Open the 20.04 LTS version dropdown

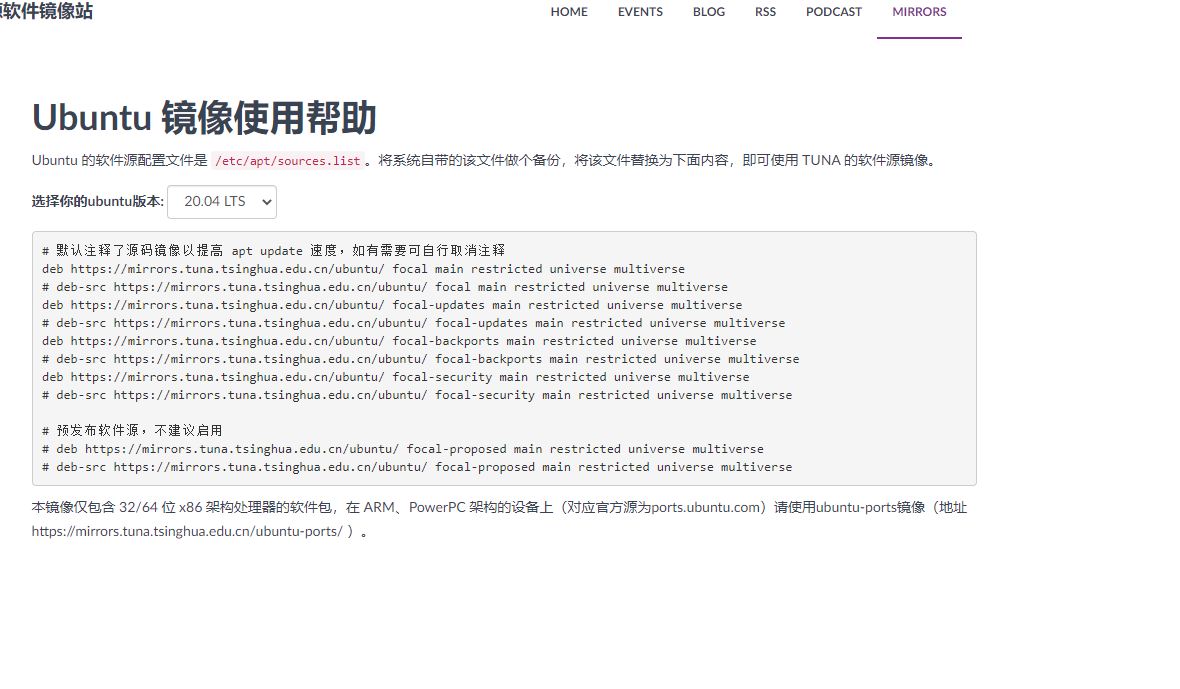tap(222, 202)
